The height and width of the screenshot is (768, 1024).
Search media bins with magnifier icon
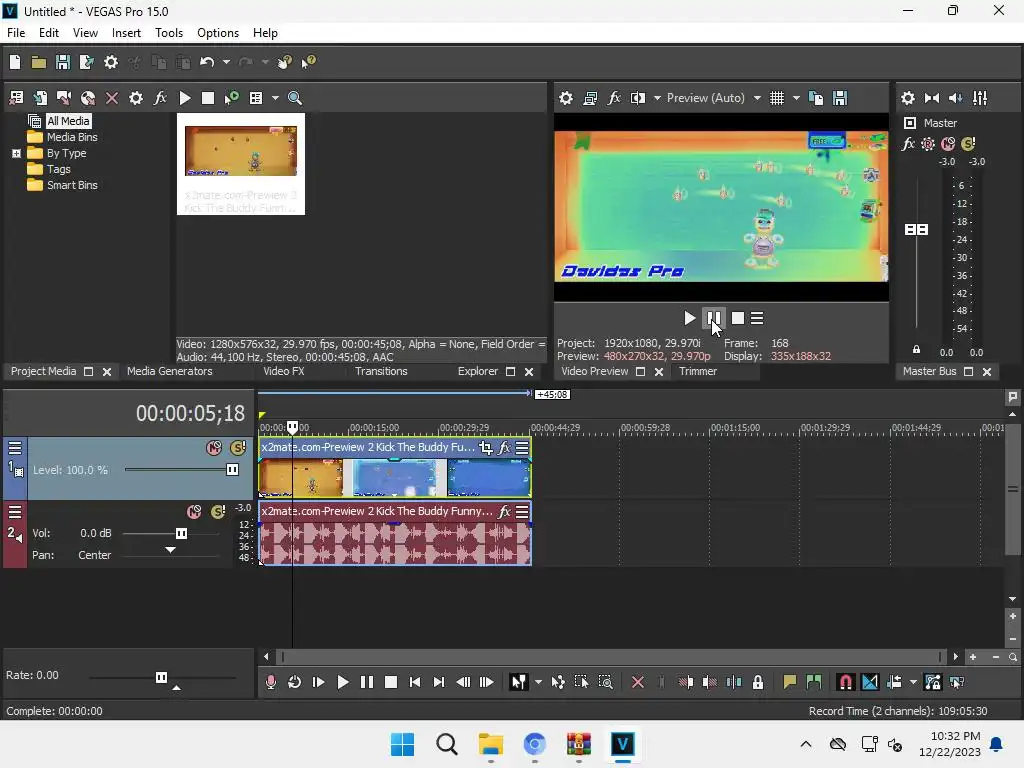295,98
